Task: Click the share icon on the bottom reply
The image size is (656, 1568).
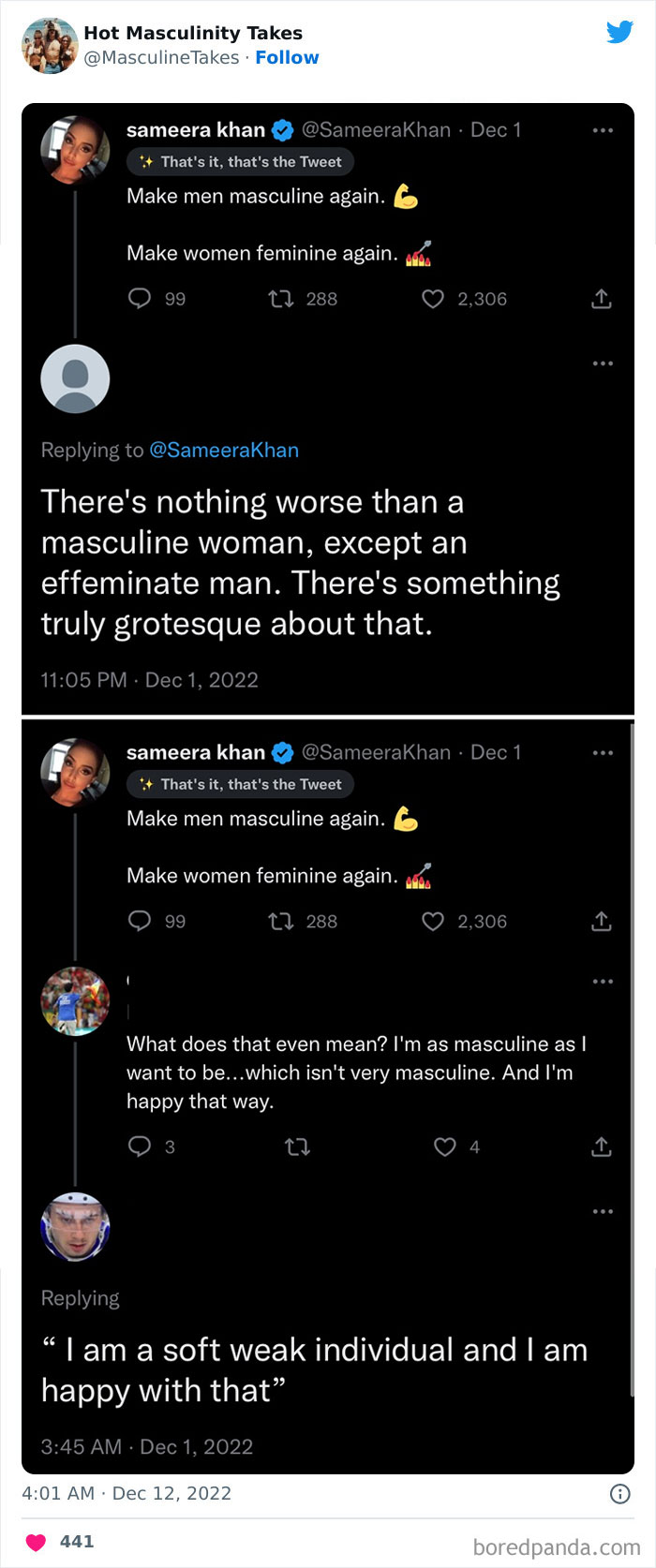Action: (601, 1146)
